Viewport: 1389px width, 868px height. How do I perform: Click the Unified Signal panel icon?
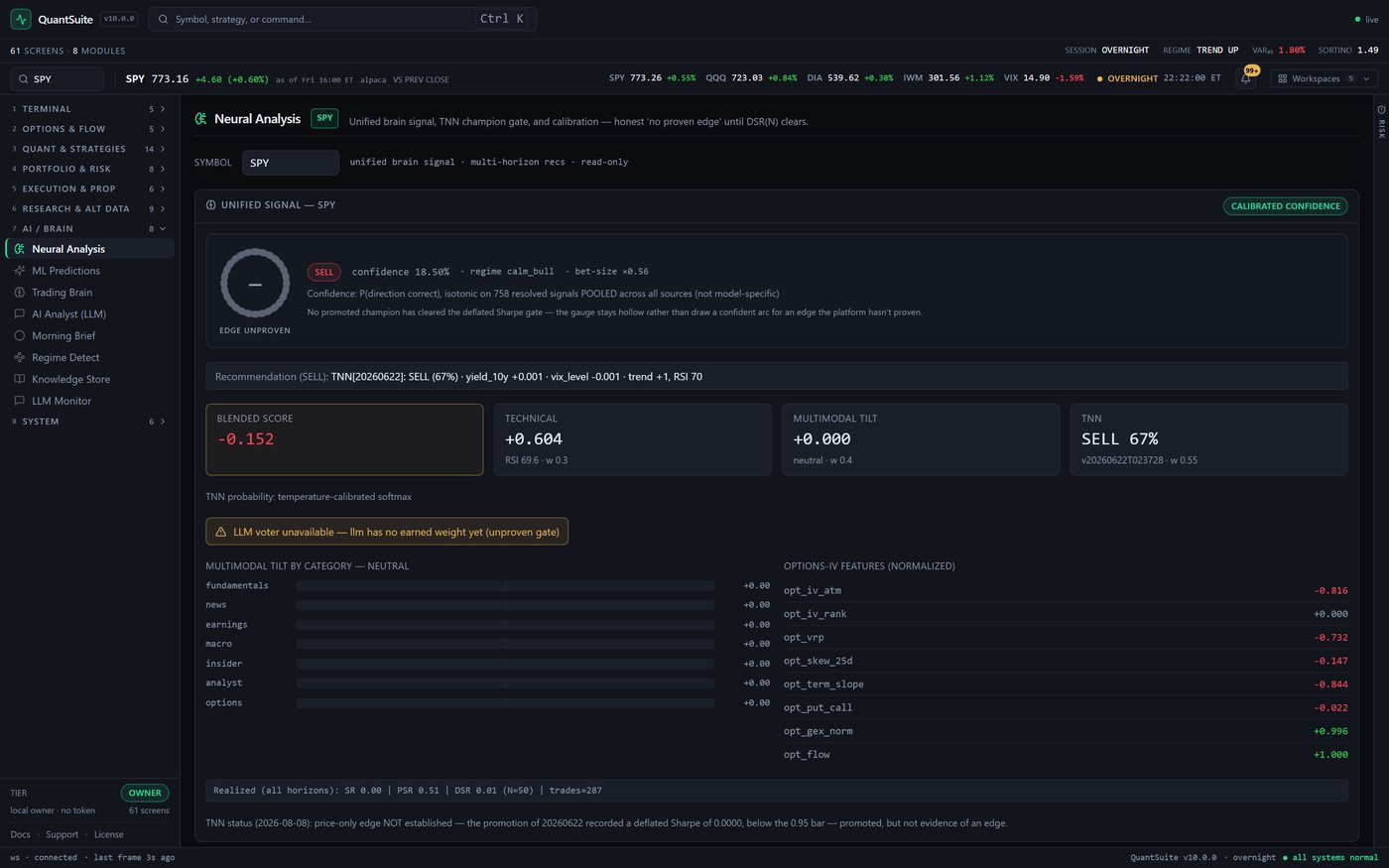[x=210, y=205]
